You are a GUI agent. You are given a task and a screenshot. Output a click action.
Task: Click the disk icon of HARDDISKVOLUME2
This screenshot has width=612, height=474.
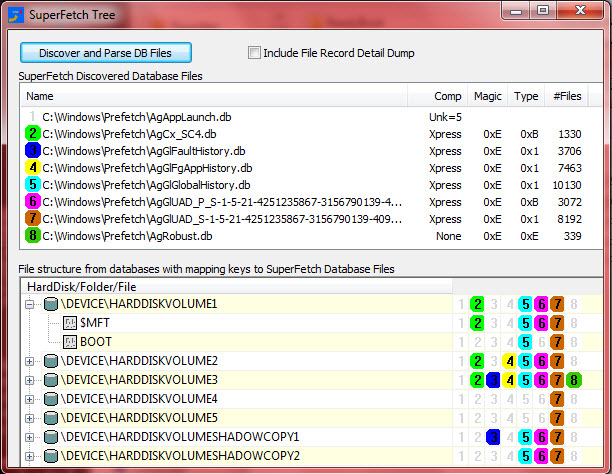point(51,361)
